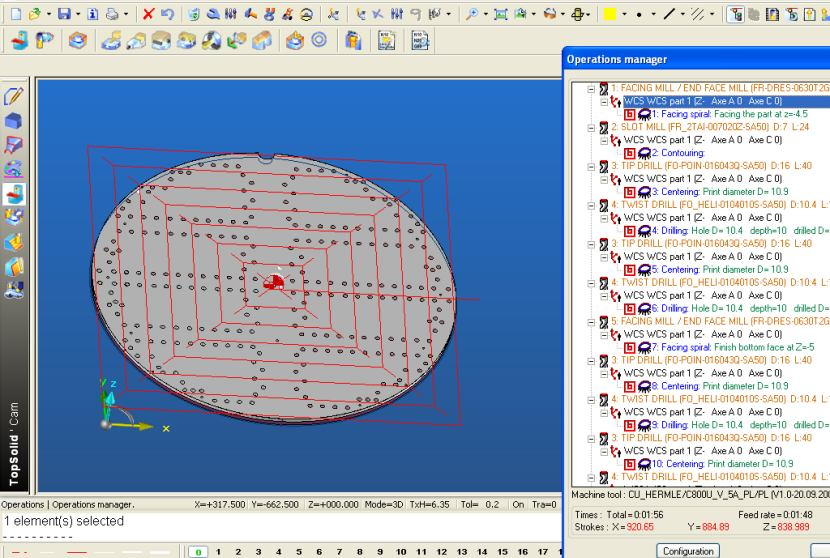Click the Tol= 0.2 status field
Viewport: 830px width, 558px height.
pos(480,505)
